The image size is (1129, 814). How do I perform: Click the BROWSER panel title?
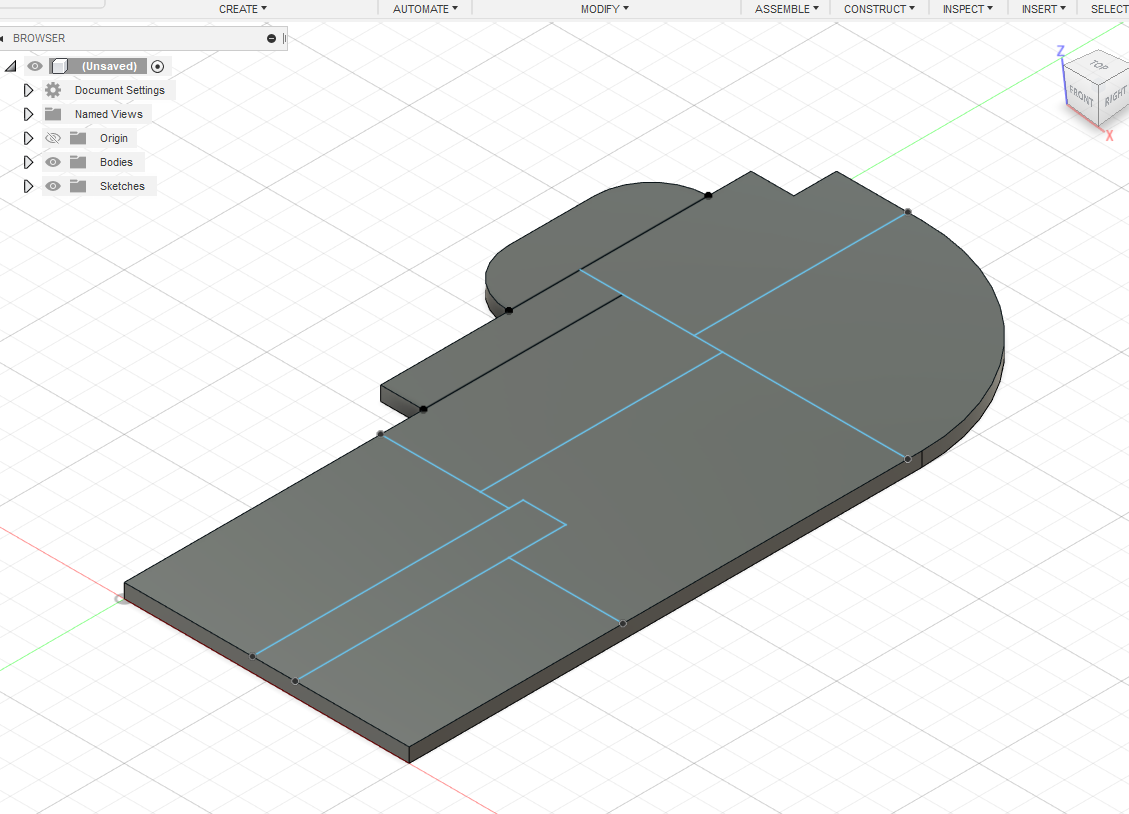(39, 38)
